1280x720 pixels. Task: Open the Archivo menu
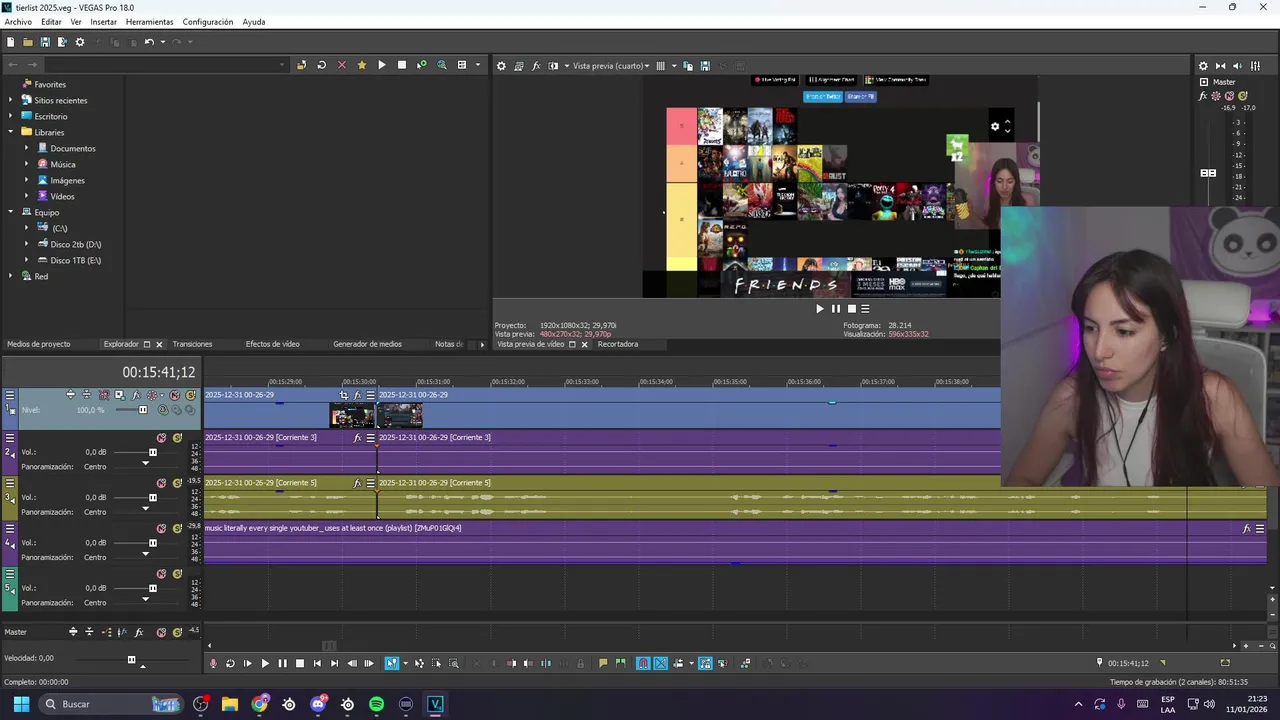(18, 22)
